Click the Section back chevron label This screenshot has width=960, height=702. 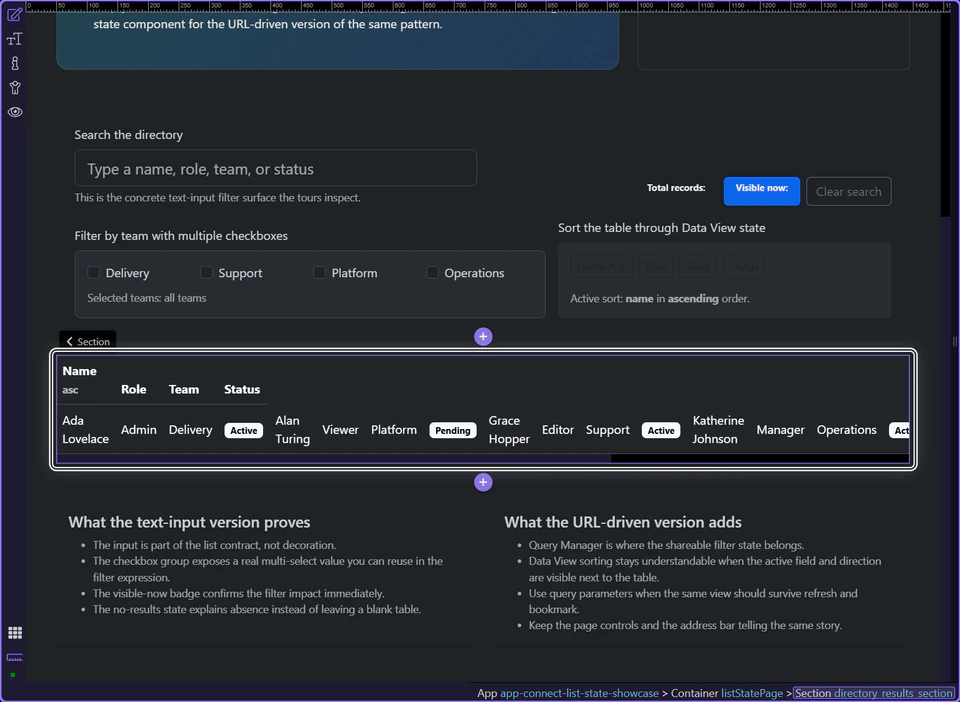tap(88, 342)
